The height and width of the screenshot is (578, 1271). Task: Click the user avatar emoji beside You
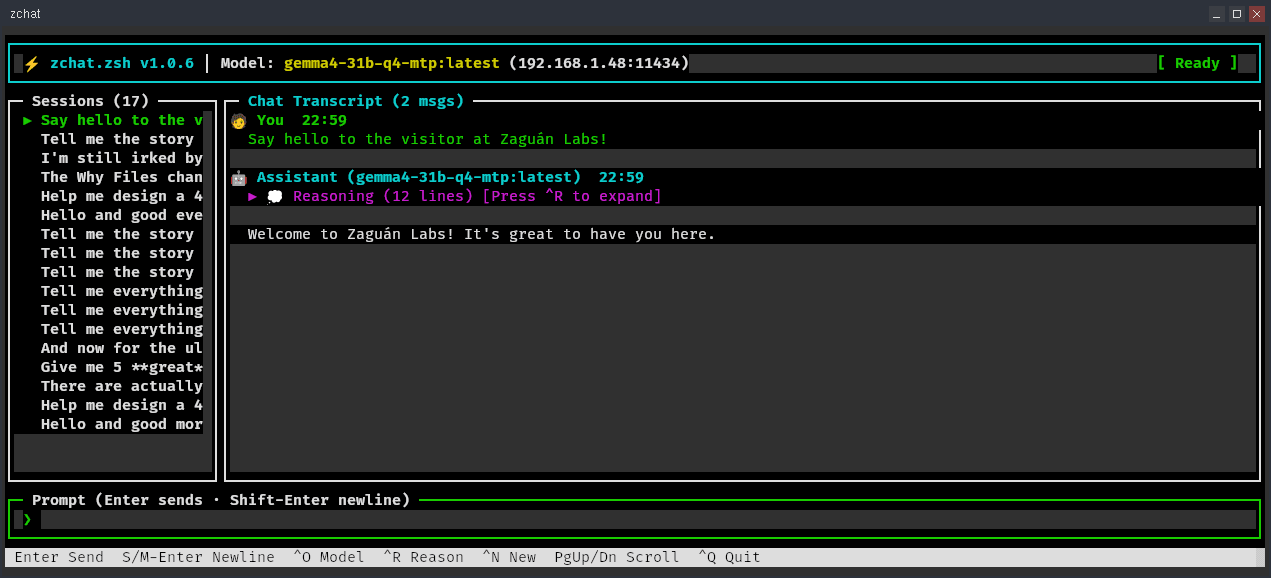[x=238, y=121]
